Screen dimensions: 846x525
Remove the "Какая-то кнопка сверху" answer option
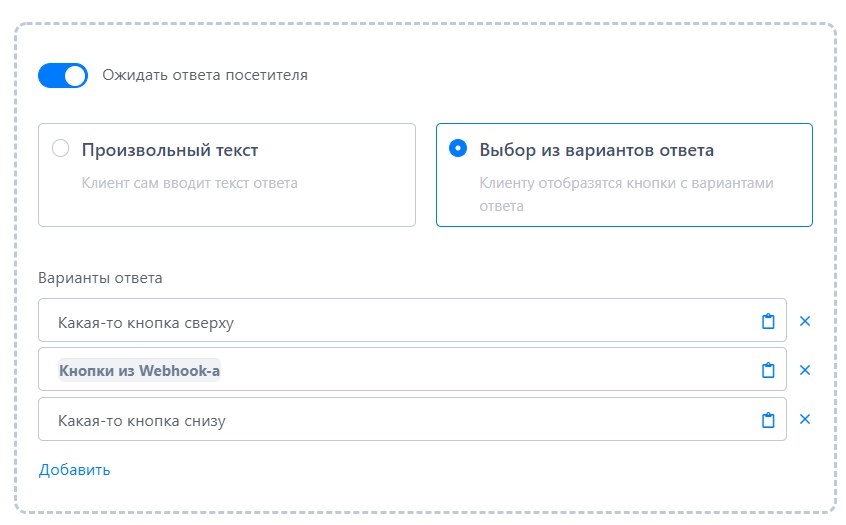805,321
